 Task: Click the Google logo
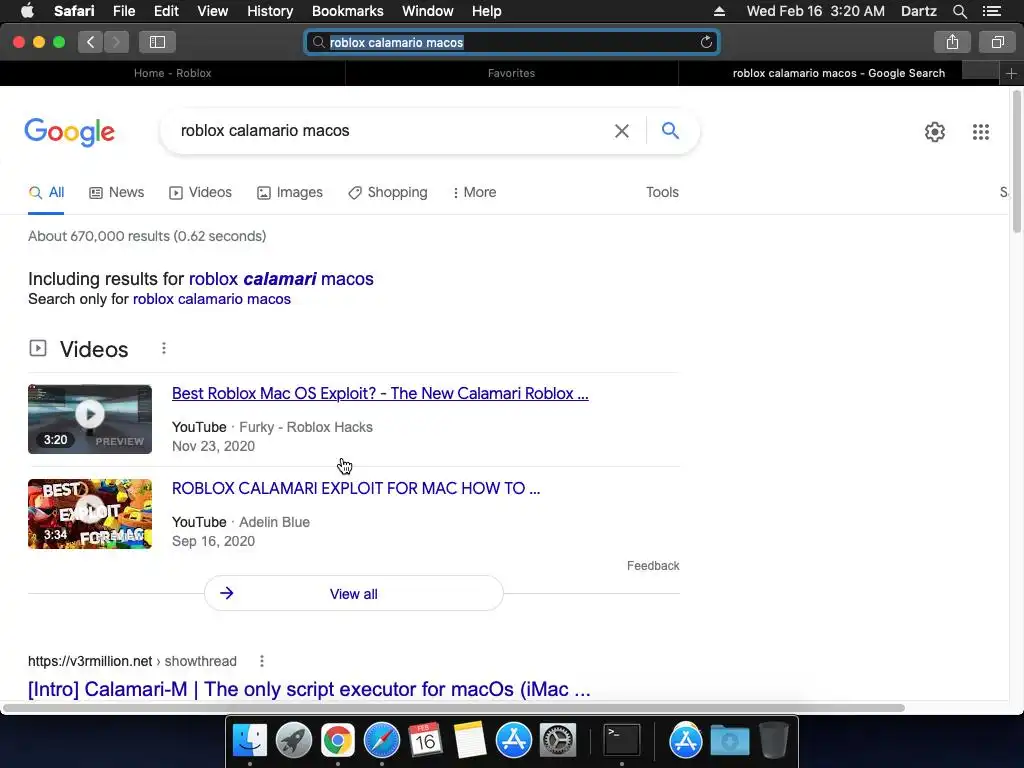click(x=69, y=132)
